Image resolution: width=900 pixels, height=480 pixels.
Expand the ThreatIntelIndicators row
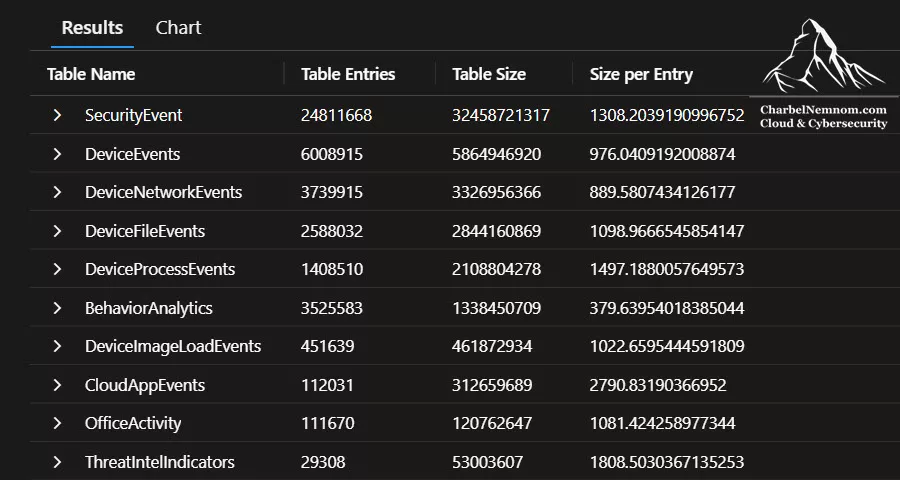57,462
